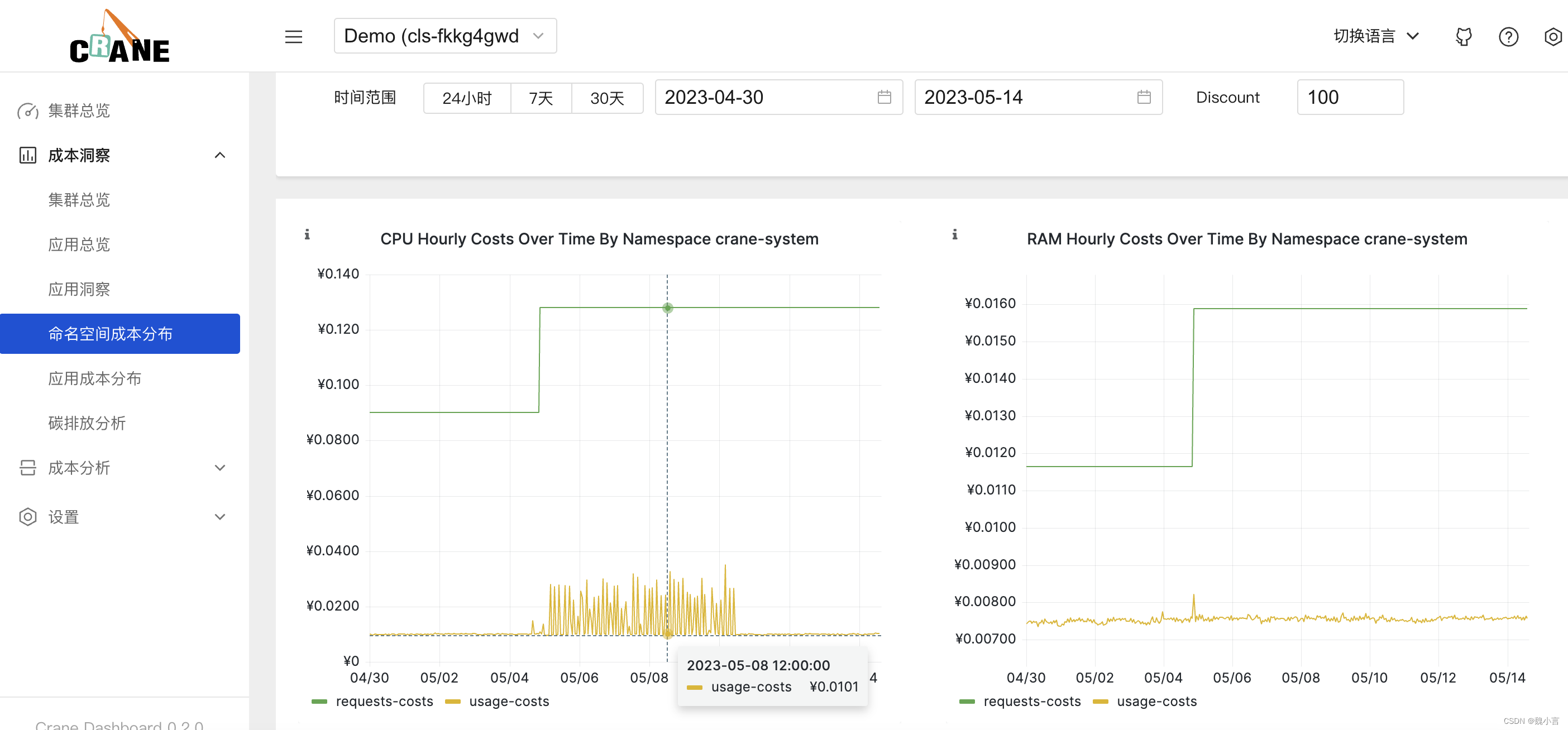Click the end date field 2023-05-14
Viewport: 1568px width, 730px height.
point(1039,97)
